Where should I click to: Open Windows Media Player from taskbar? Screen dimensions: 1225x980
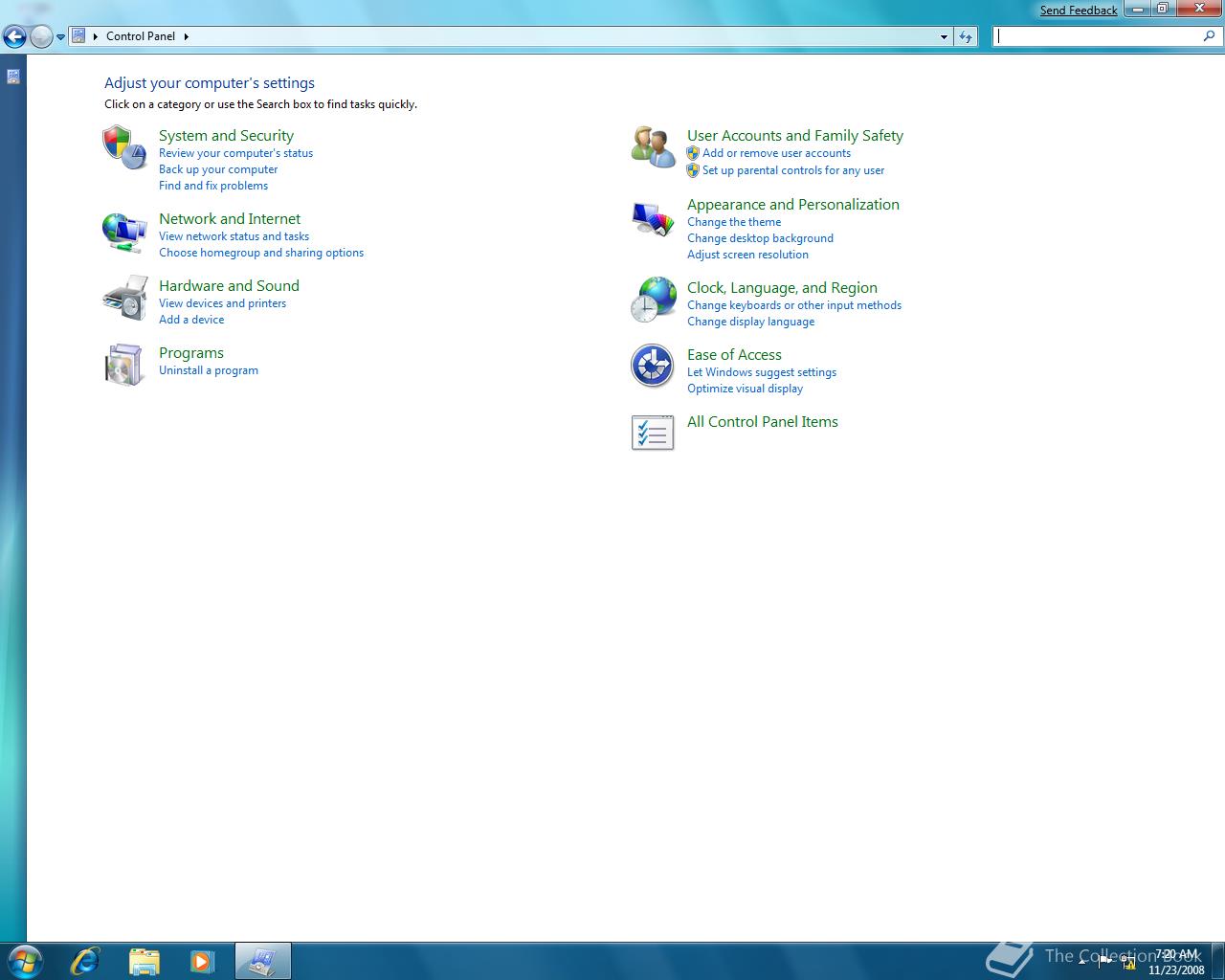202,961
